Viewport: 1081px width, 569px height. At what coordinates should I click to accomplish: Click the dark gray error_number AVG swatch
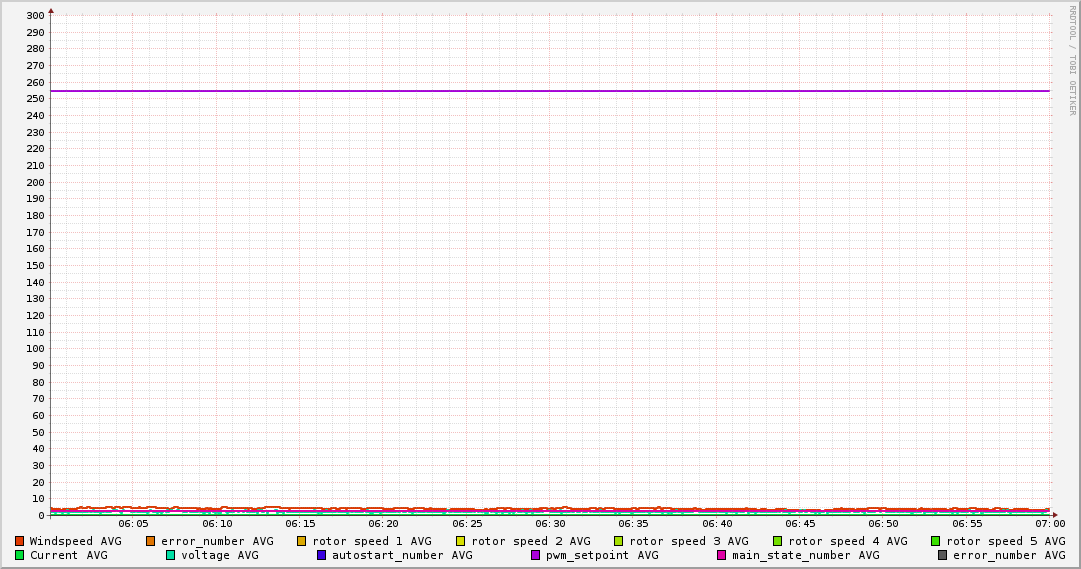click(942, 555)
